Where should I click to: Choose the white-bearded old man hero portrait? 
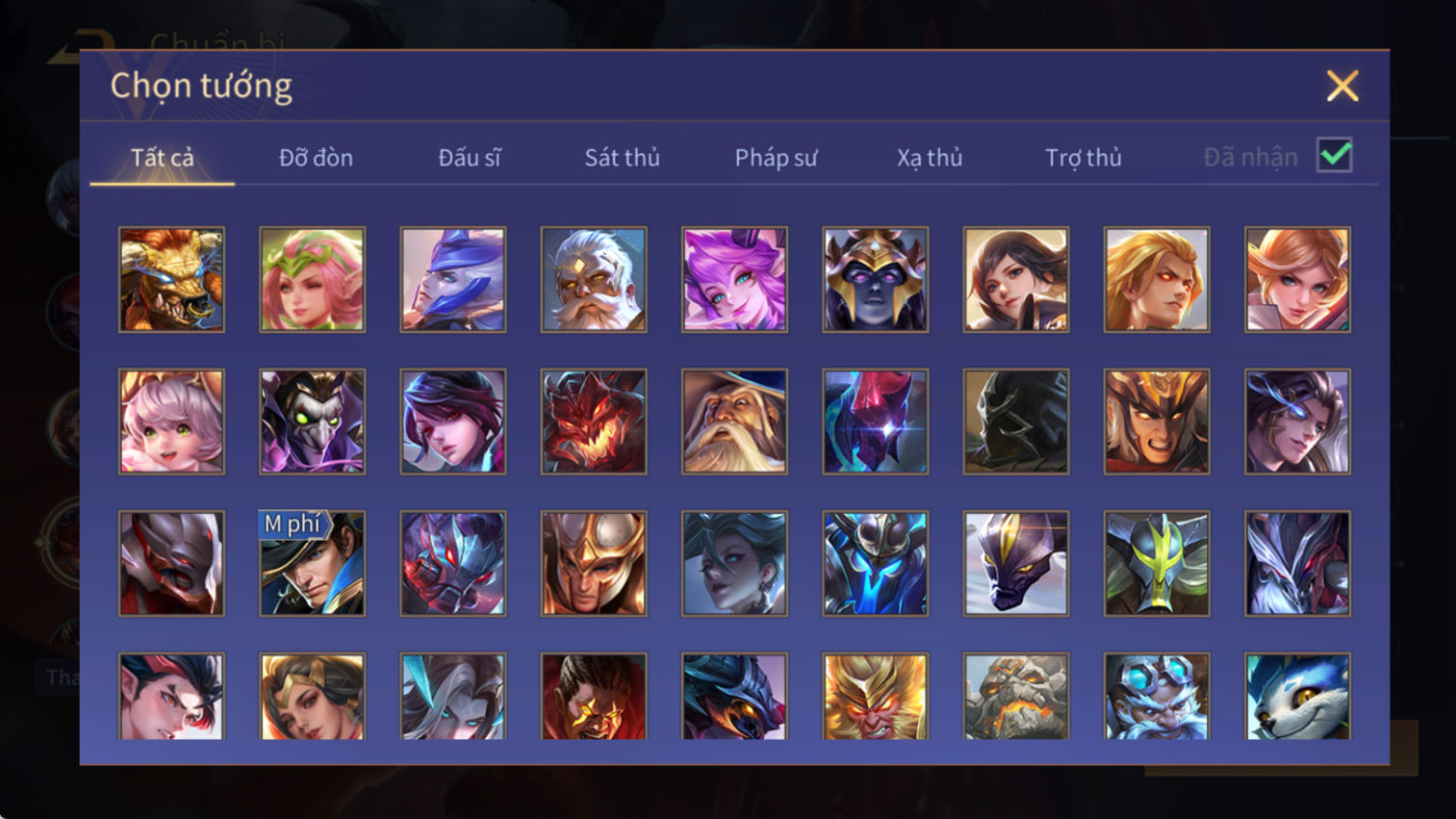point(594,279)
